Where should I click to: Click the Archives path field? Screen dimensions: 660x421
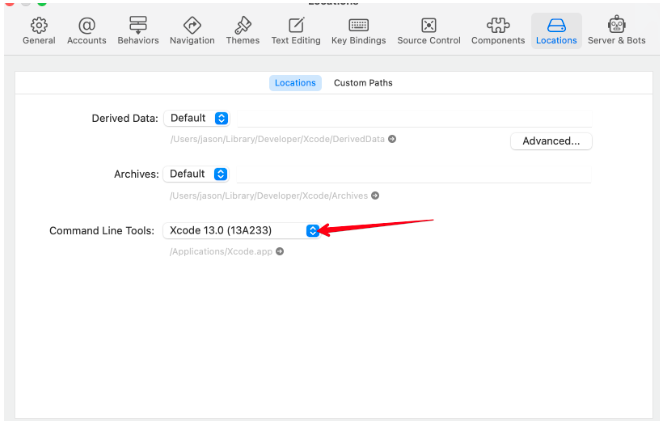[414, 174]
